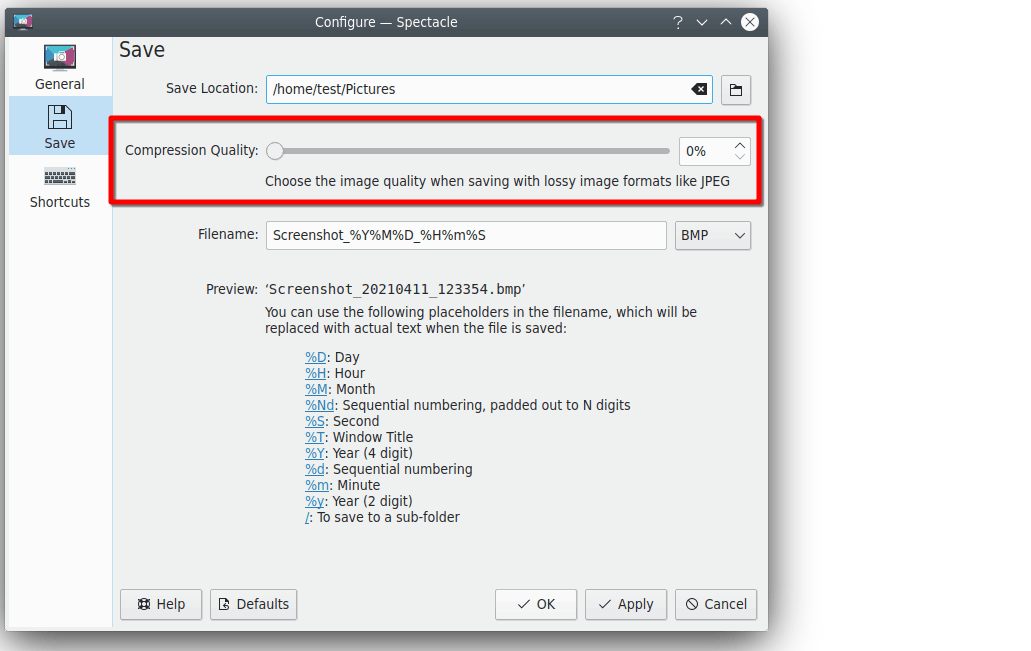1031x651 pixels.
Task: Insert the %Nd padded numbering placeholder
Action: 320,405
